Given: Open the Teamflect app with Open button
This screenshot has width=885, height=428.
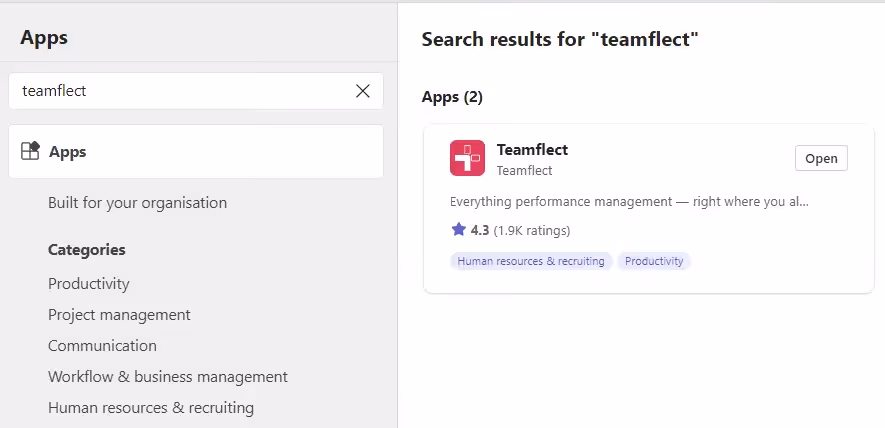Looking at the screenshot, I should pyautogui.click(x=821, y=159).
